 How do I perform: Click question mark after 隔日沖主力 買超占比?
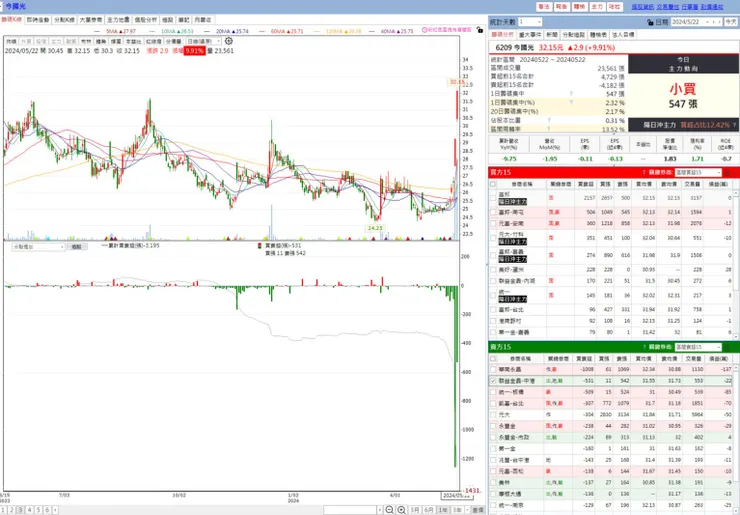pyautogui.click(x=734, y=125)
